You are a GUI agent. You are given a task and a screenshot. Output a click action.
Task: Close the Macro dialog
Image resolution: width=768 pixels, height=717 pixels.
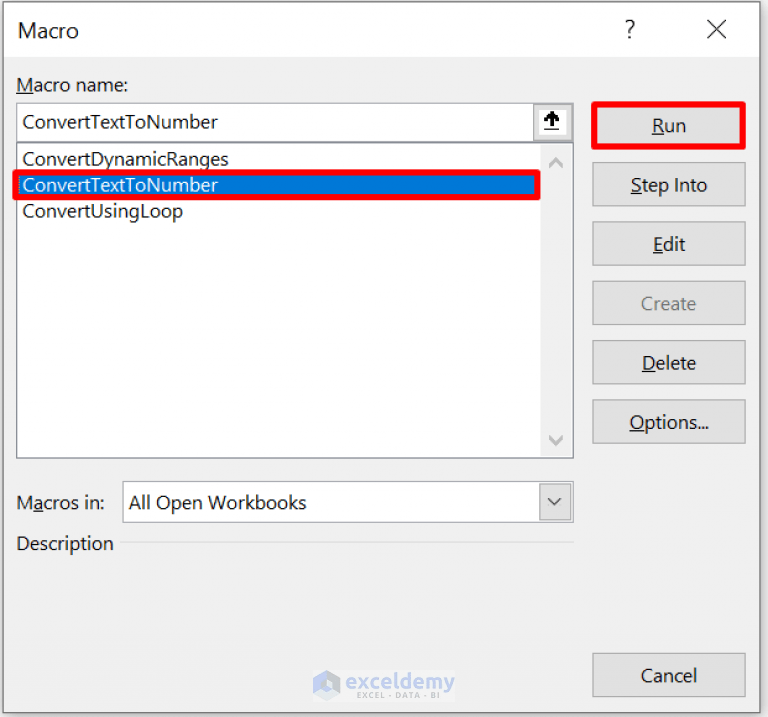point(716,29)
